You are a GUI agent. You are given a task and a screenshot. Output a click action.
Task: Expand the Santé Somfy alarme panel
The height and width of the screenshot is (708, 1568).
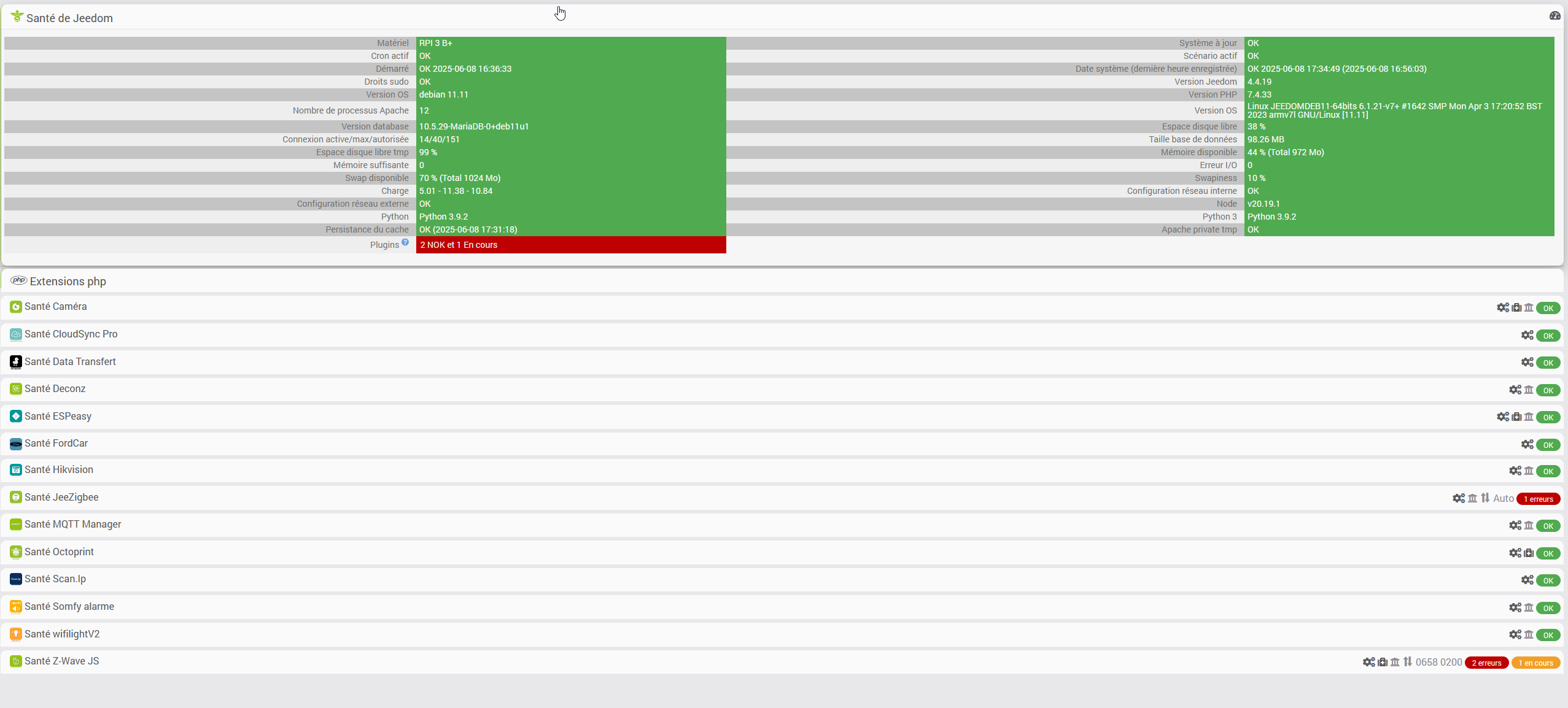coord(782,607)
